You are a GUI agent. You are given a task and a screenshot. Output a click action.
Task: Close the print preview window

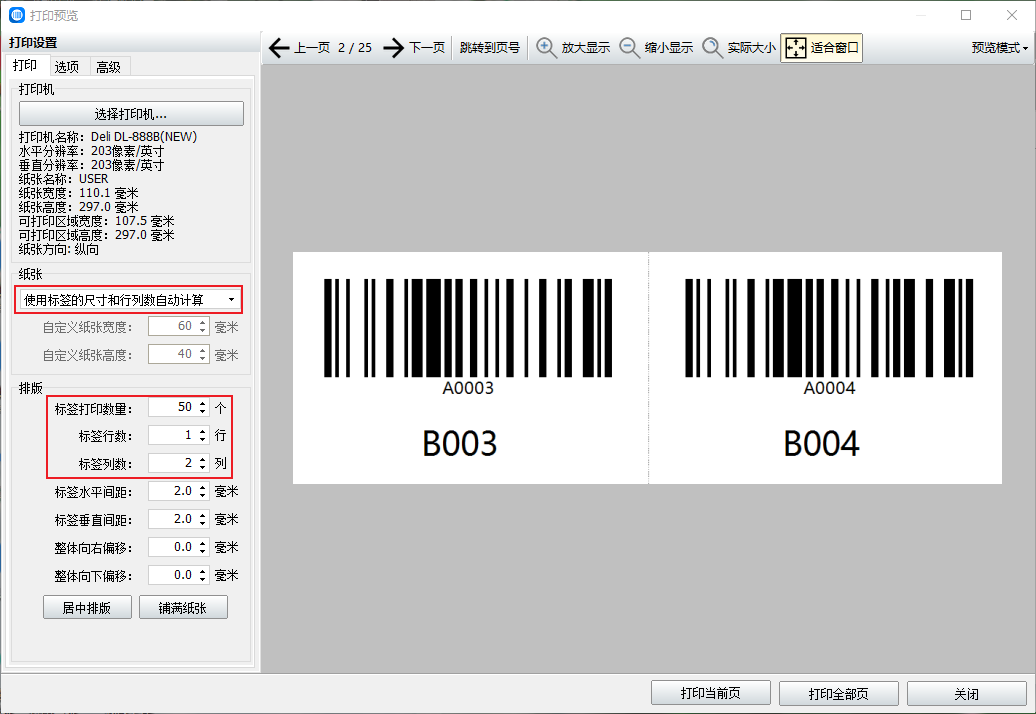[1012, 15]
